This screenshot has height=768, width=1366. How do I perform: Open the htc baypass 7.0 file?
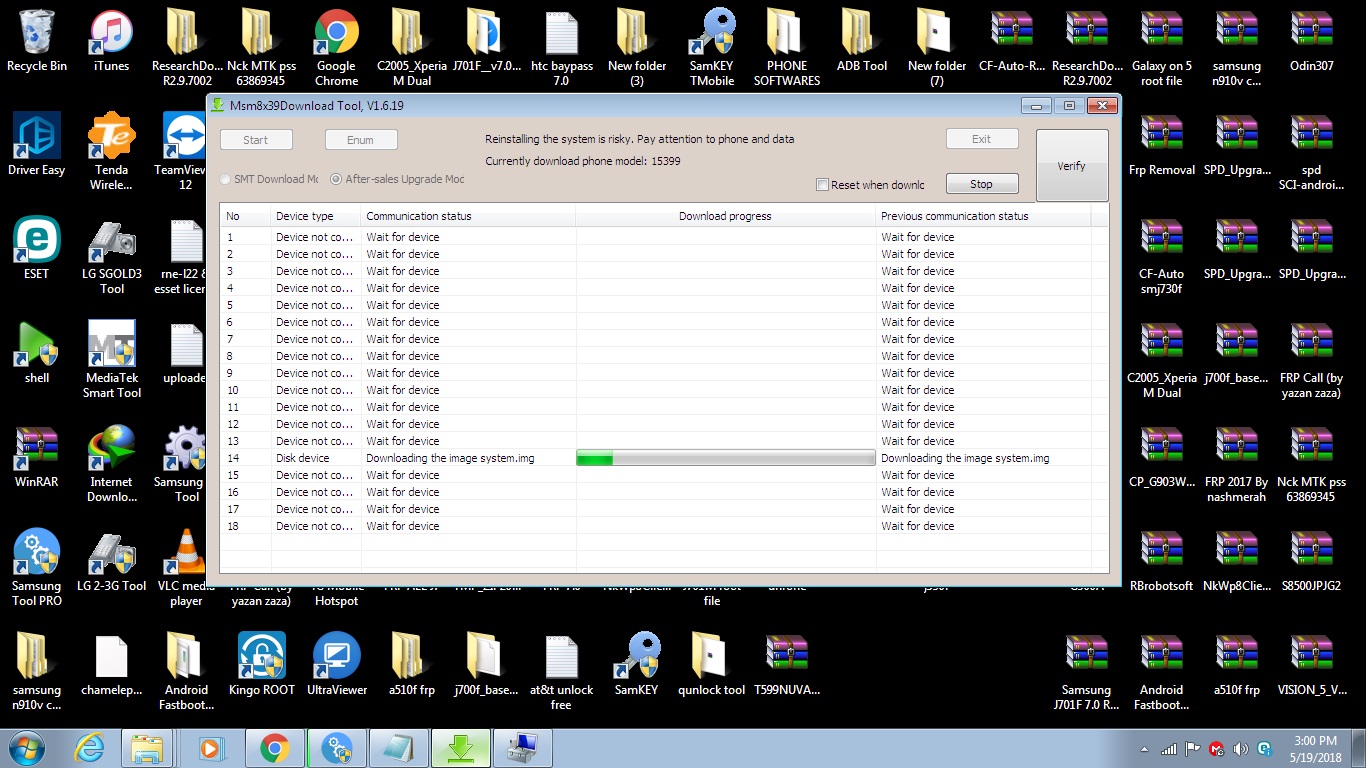pyautogui.click(x=562, y=48)
